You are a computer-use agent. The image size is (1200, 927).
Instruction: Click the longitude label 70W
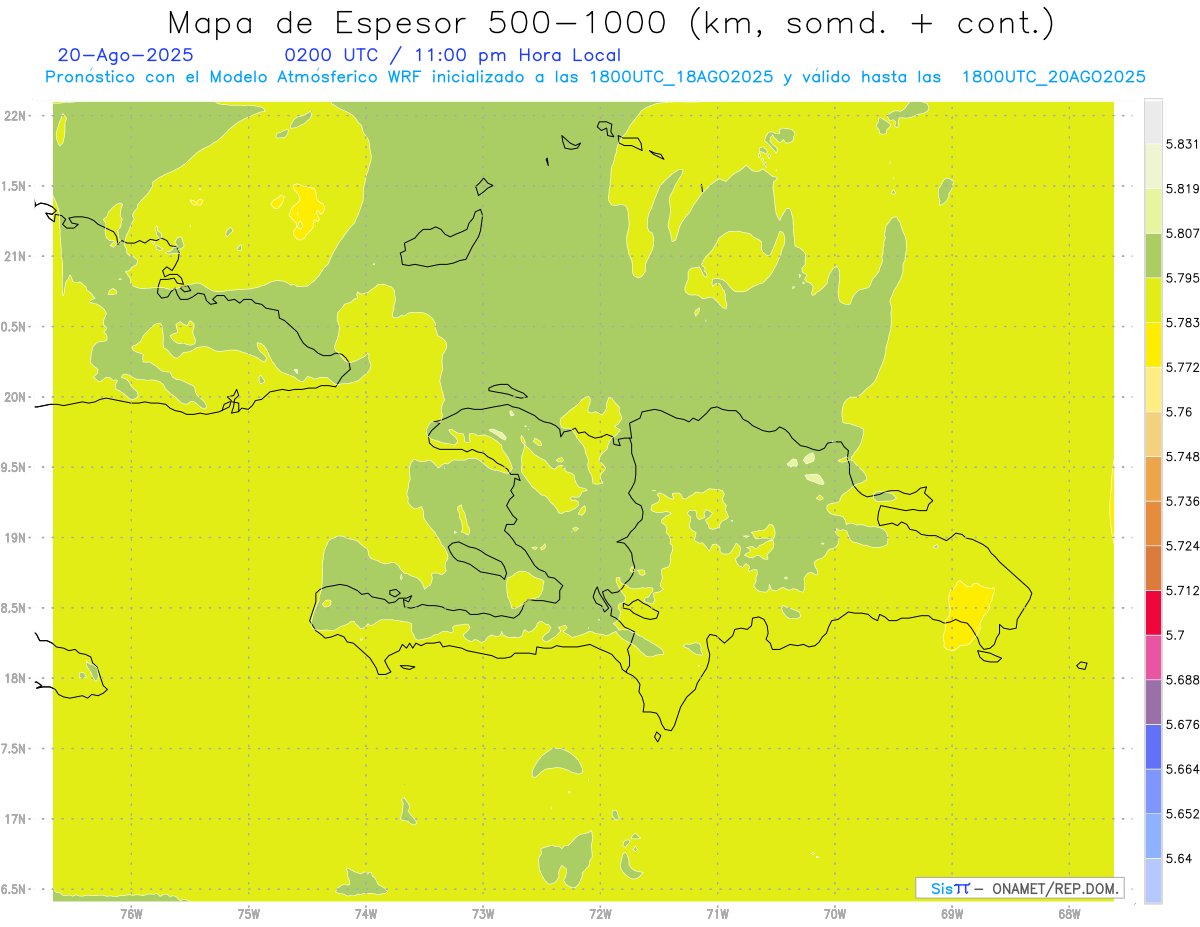click(835, 913)
